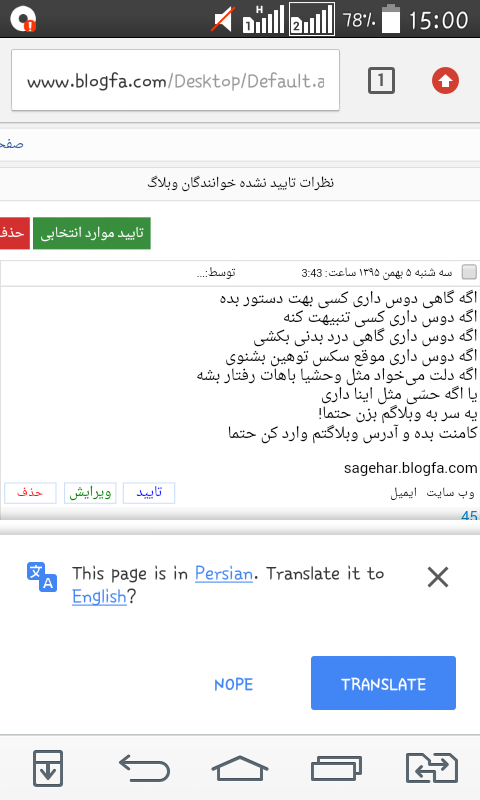This screenshot has height=800, width=480.
Task: Tap the browser back arrow
Action: (144, 769)
